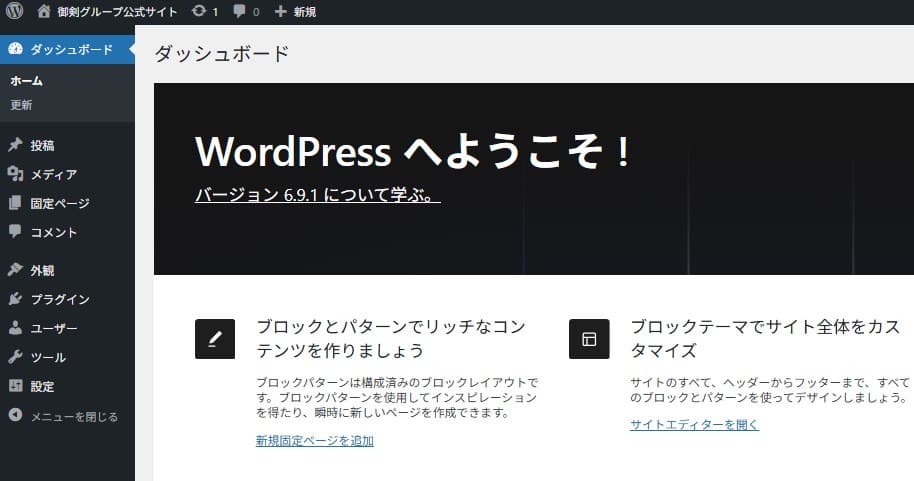Click the WordPress へようこそ！ heading
Image resolution: width=914 pixels, height=481 pixels.
tap(413, 152)
